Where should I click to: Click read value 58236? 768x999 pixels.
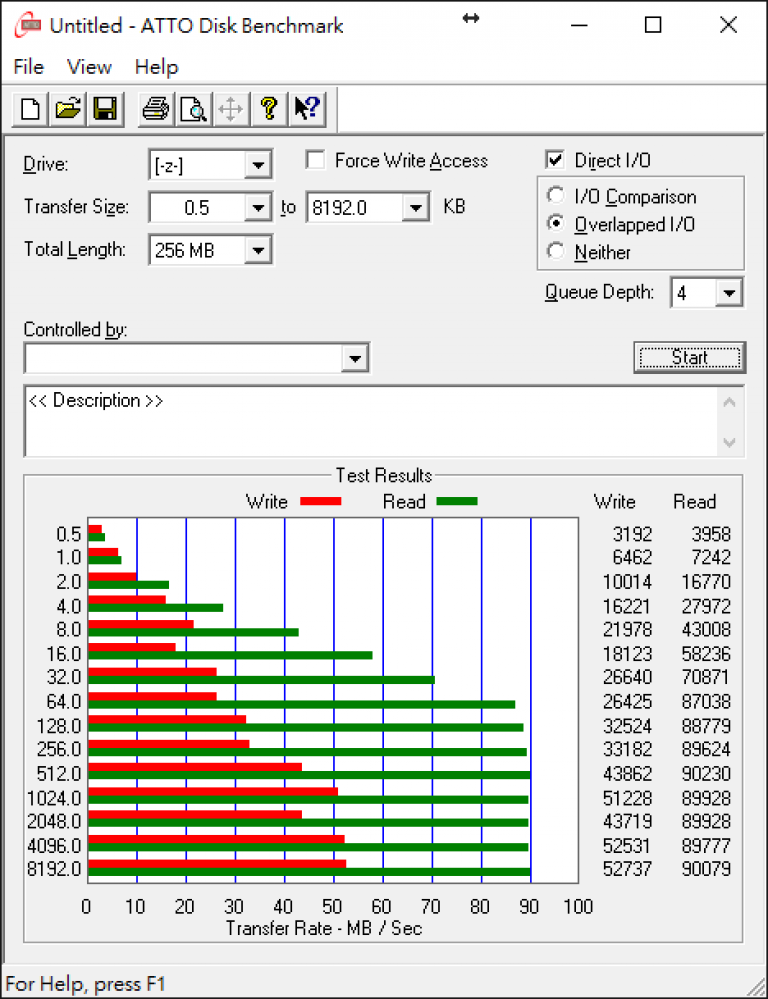[x=706, y=654]
